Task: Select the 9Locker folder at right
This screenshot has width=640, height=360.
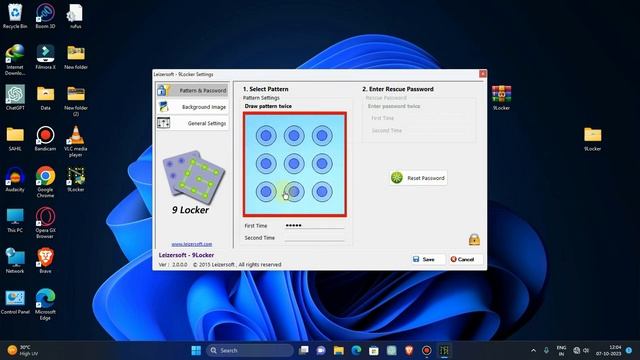Action: pyautogui.click(x=592, y=139)
